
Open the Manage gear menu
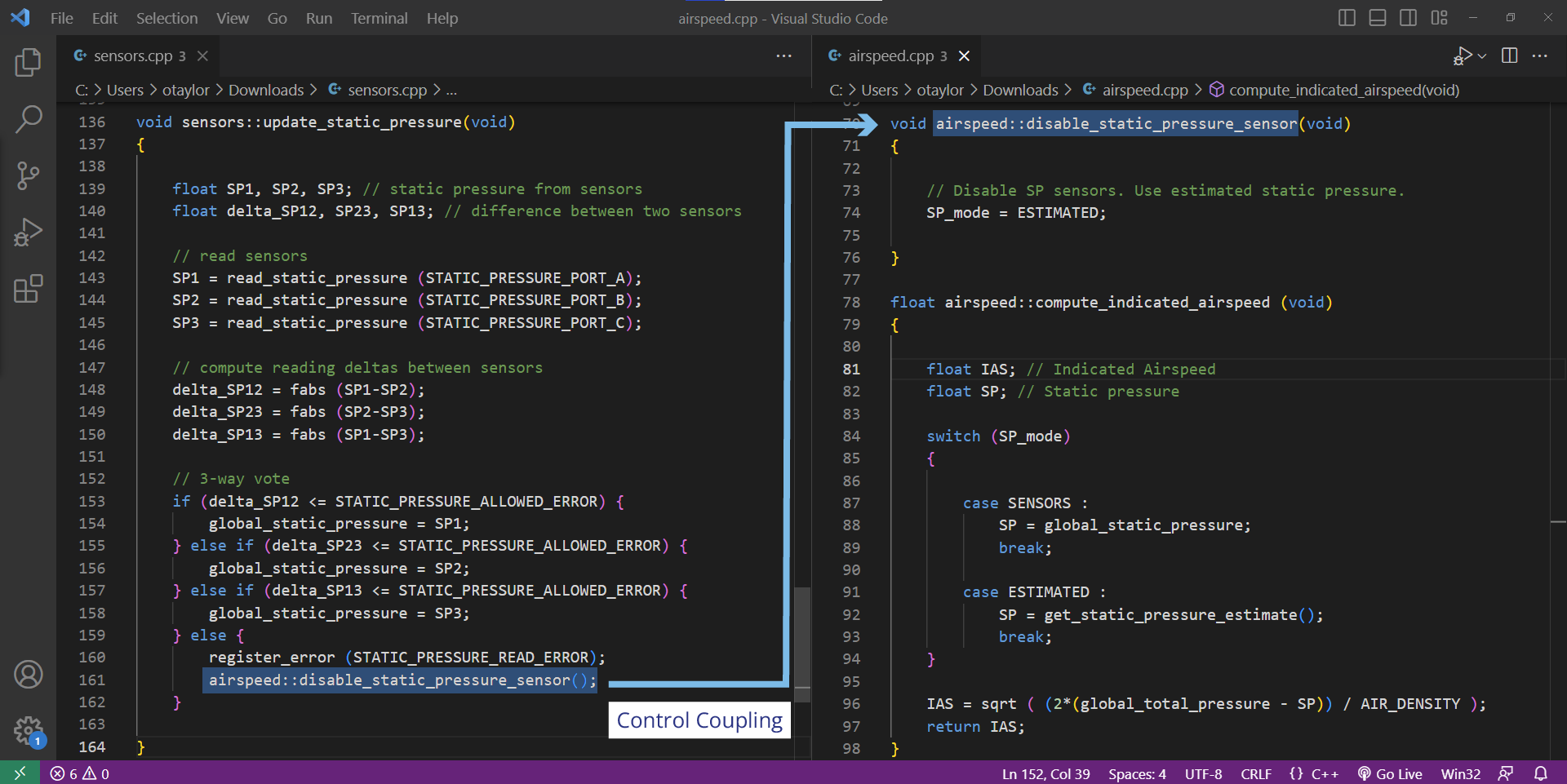pos(28,731)
